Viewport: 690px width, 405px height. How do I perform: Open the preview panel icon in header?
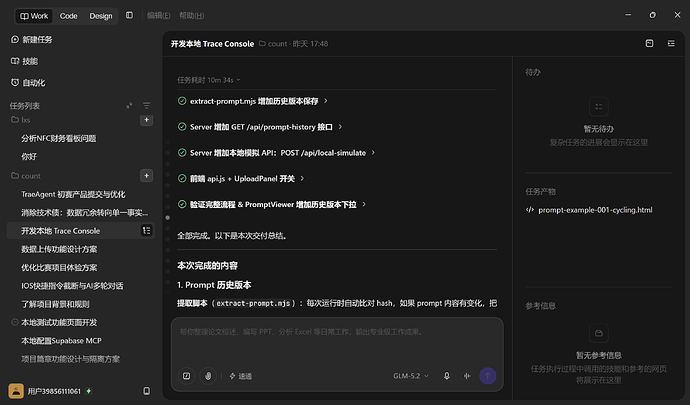[650, 43]
